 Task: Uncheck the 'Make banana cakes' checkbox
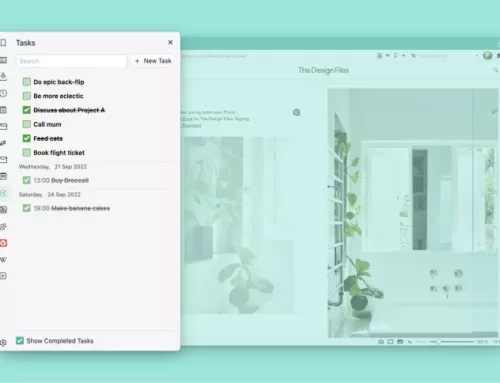27,208
